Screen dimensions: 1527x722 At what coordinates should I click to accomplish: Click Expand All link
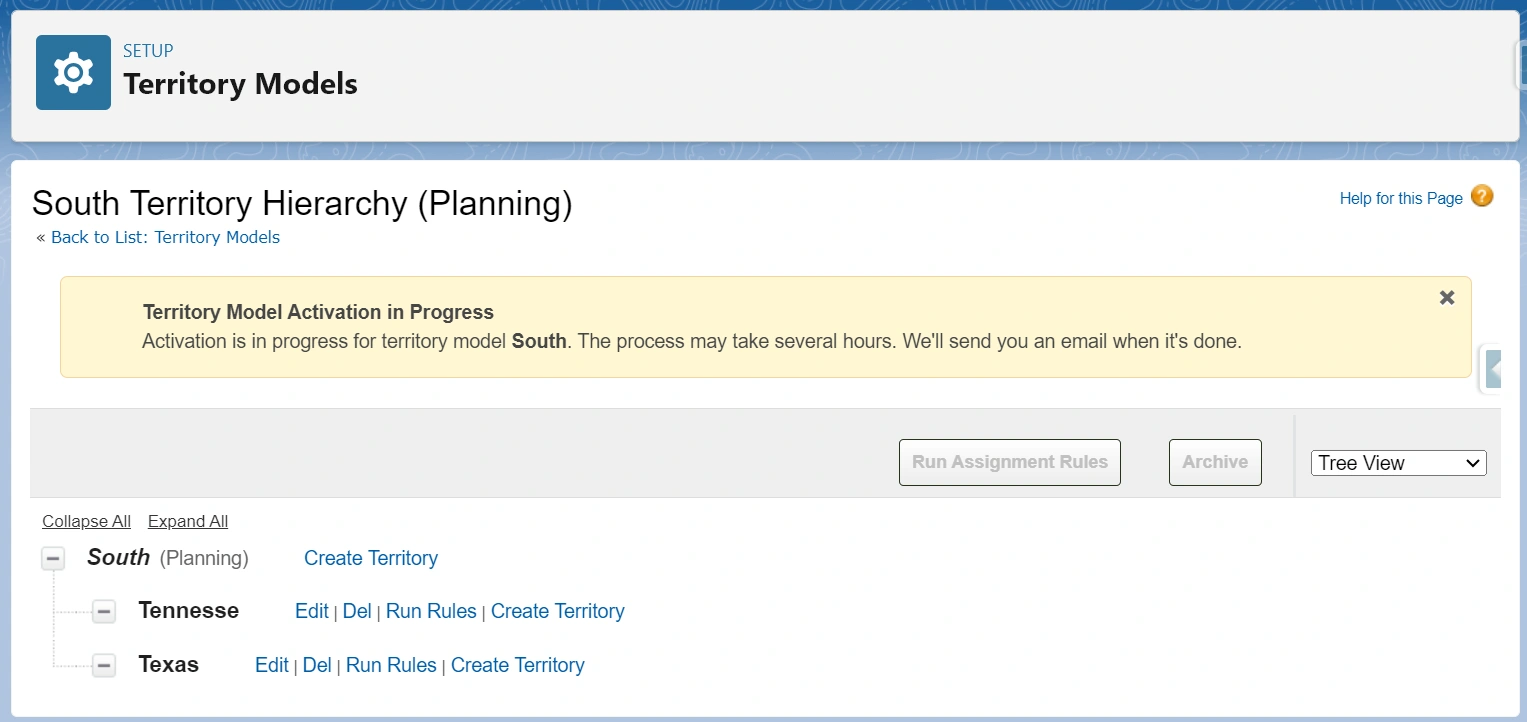188,521
